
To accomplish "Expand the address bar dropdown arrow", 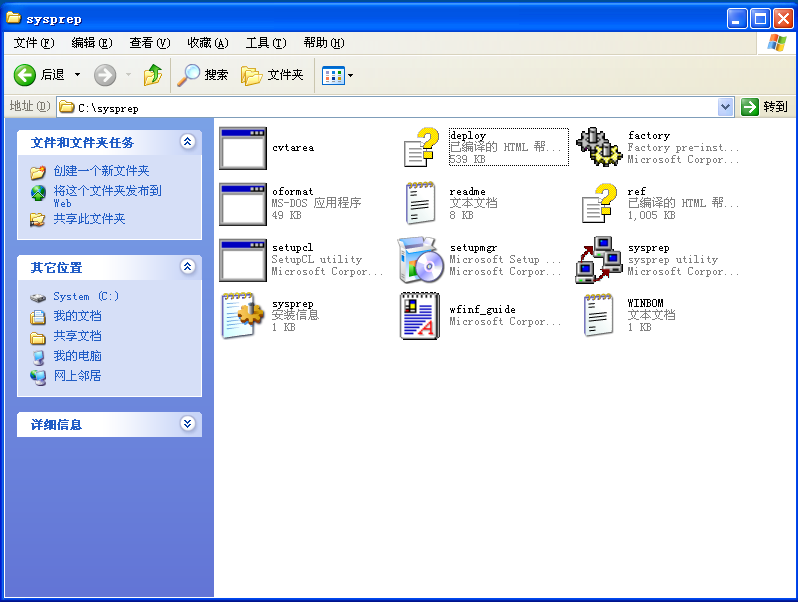I will coord(725,107).
